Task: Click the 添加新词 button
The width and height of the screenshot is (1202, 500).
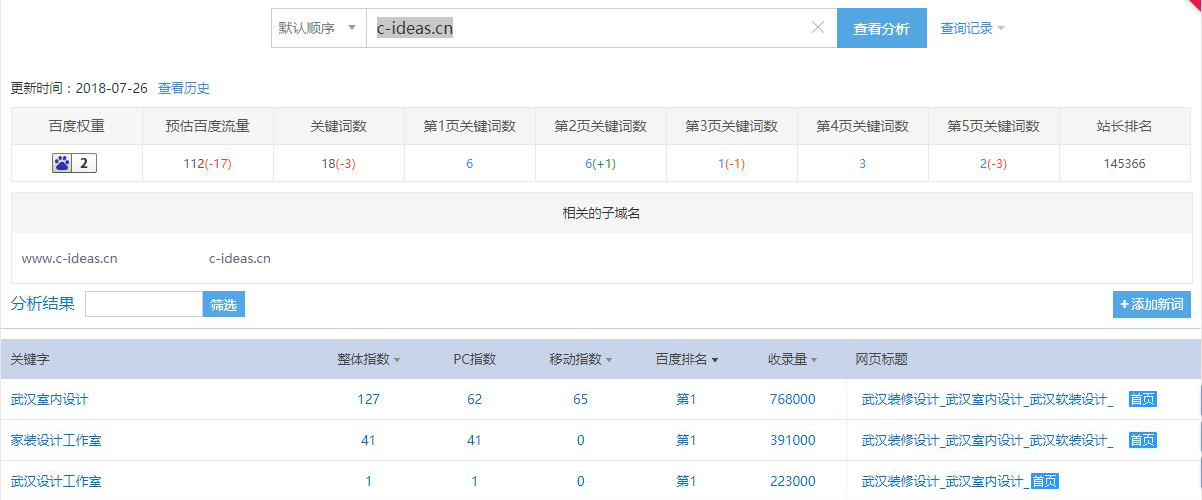Action: click(1151, 305)
